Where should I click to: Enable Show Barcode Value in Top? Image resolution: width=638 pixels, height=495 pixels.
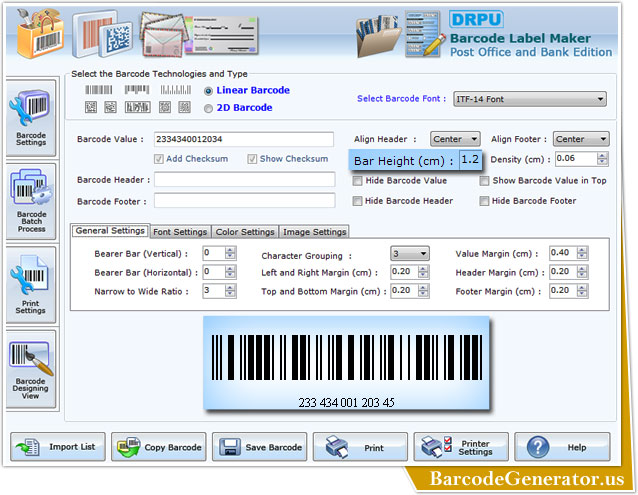(x=485, y=181)
